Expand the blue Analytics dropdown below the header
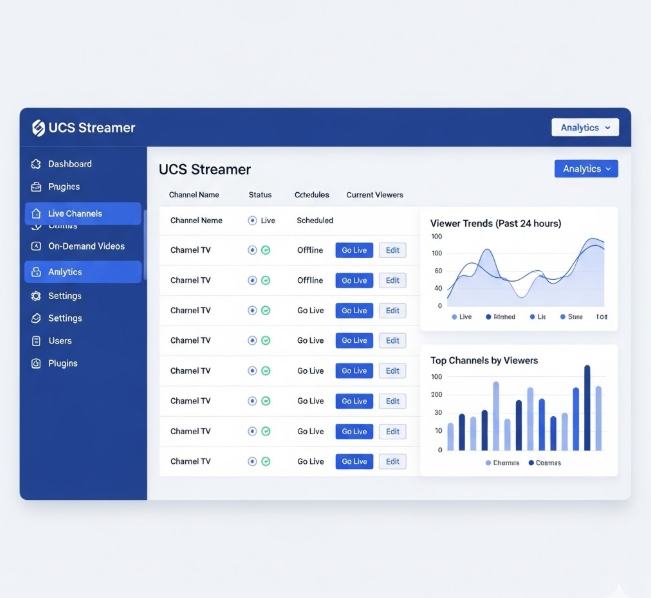 pyautogui.click(x=586, y=169)
